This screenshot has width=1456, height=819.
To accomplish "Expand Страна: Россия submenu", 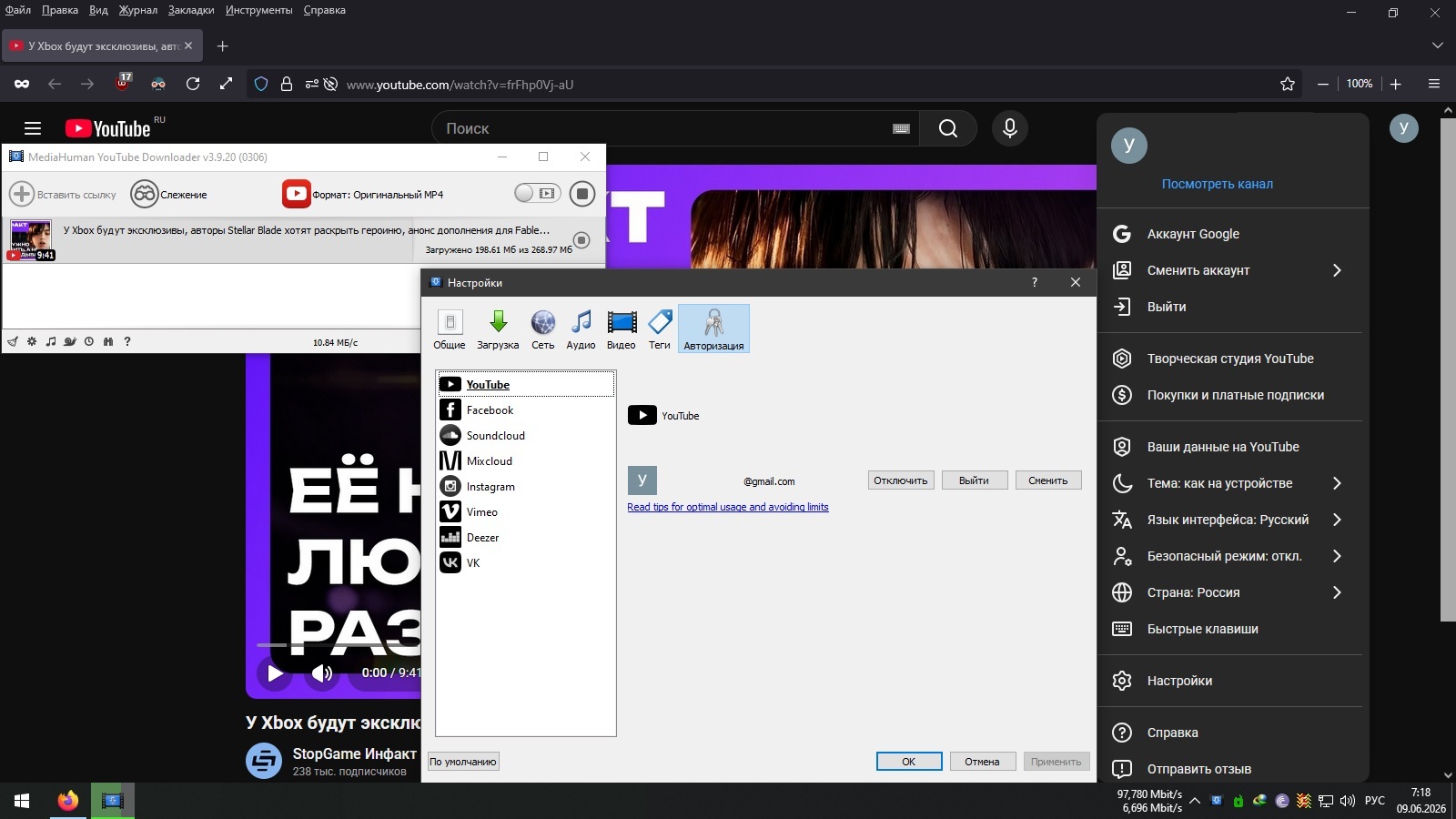I will [x=1229, y=592].
